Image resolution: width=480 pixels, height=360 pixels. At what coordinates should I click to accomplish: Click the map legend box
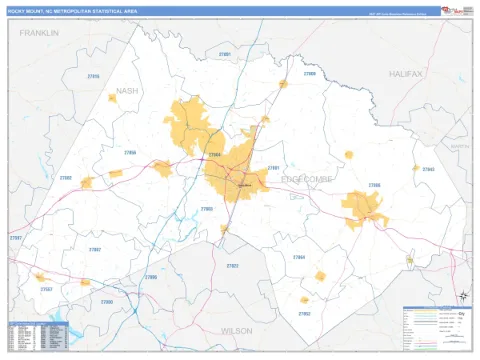point(437,328)
